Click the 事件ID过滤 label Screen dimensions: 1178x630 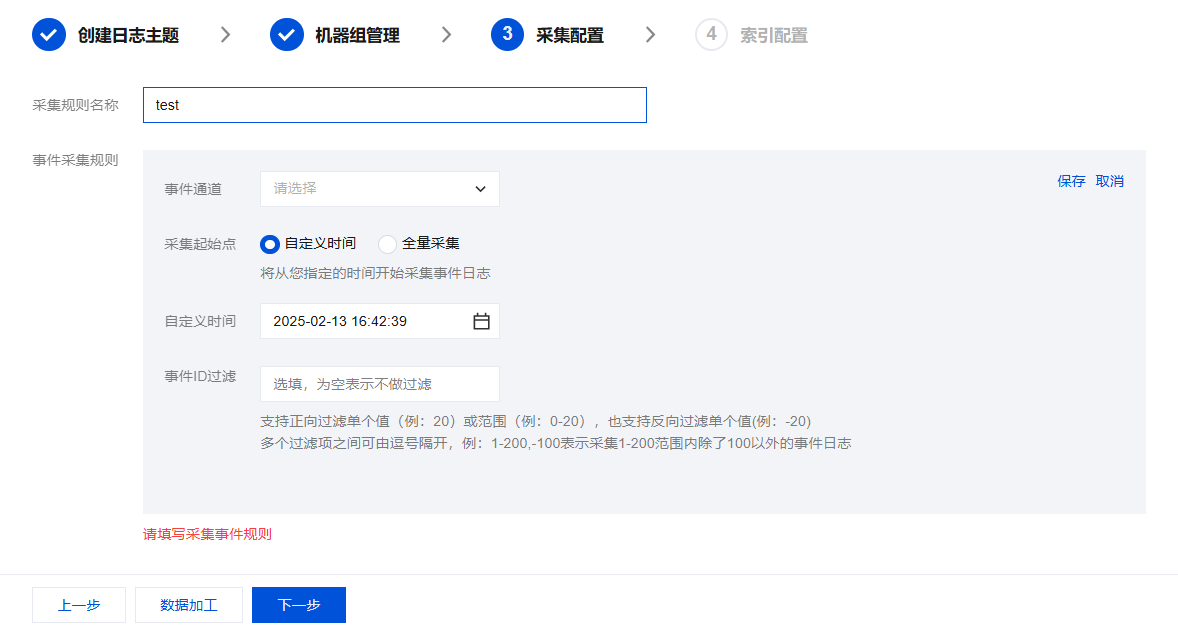[x=200, y=376]
